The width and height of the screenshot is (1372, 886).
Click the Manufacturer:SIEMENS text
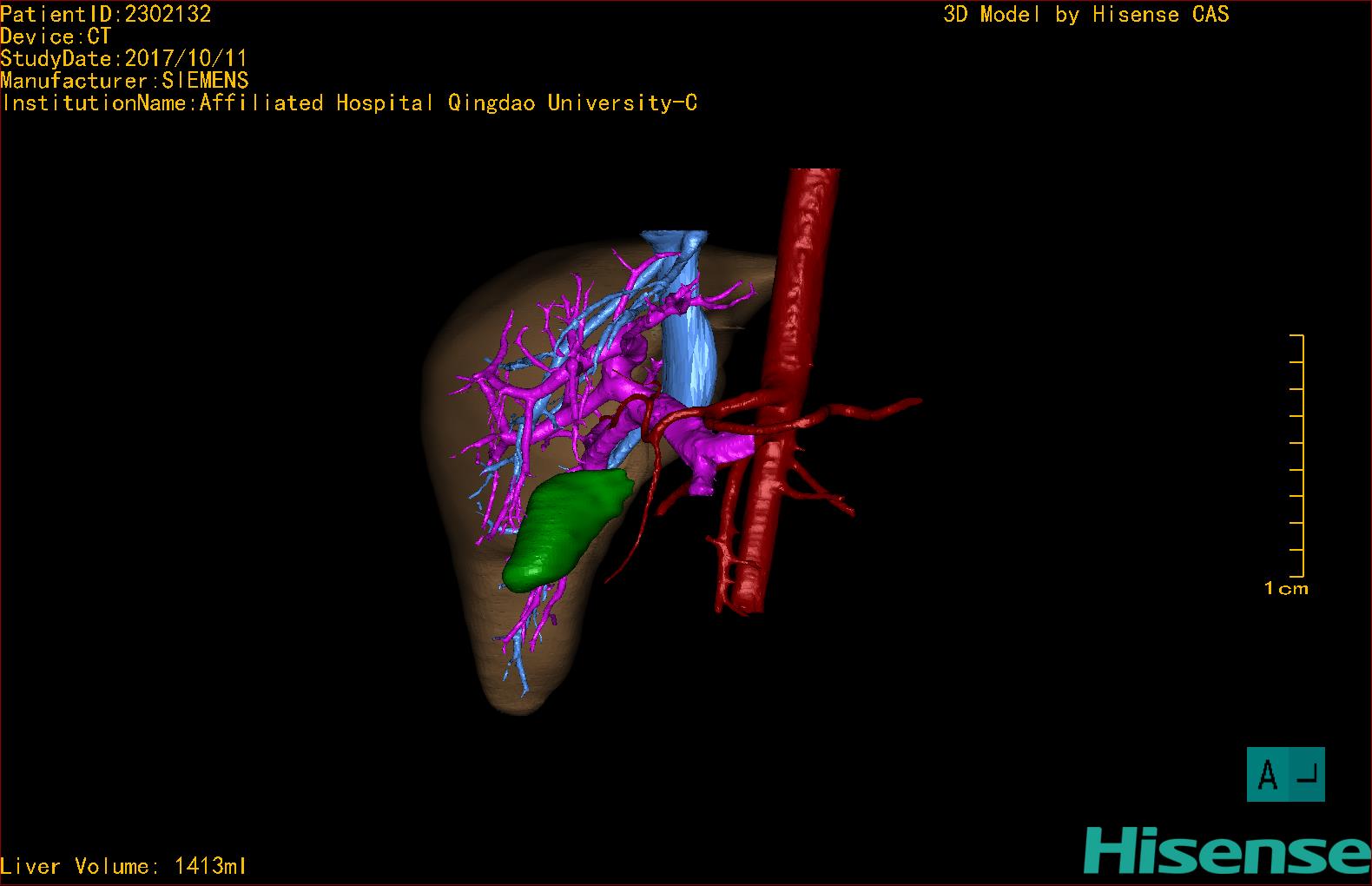pos(124,81)
